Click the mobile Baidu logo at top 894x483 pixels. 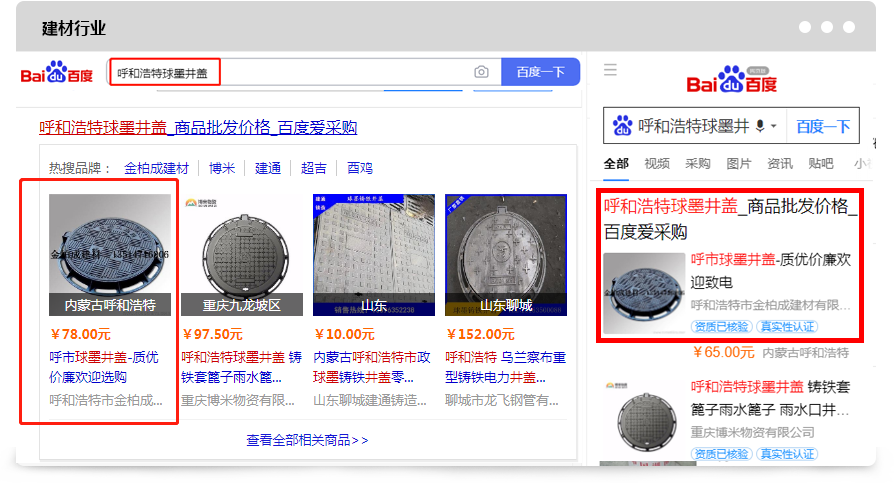731,81
